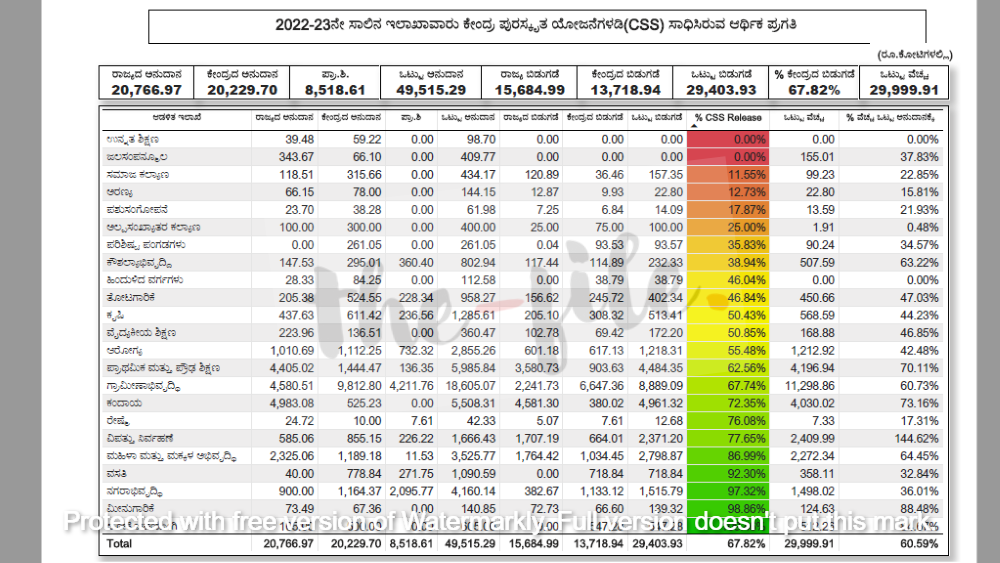This screenshot has height=563, width=1000.
Task: Click the yellow 50.43% CSS release cell
Action: (x=727, y=315)
